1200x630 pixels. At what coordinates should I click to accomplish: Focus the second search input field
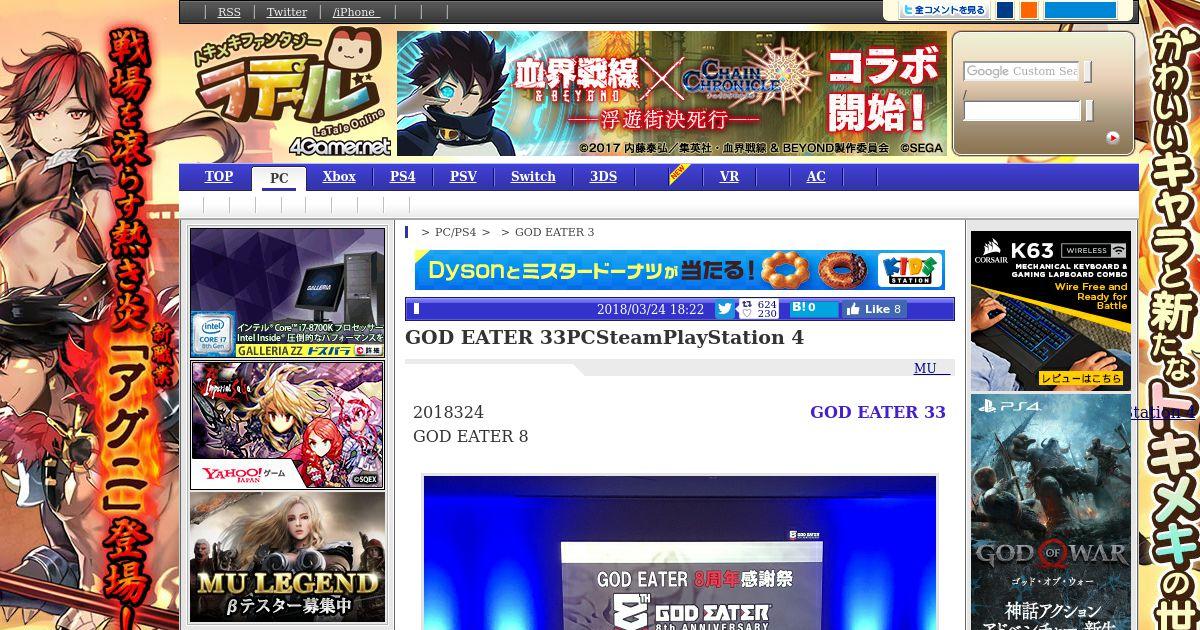1022,110
